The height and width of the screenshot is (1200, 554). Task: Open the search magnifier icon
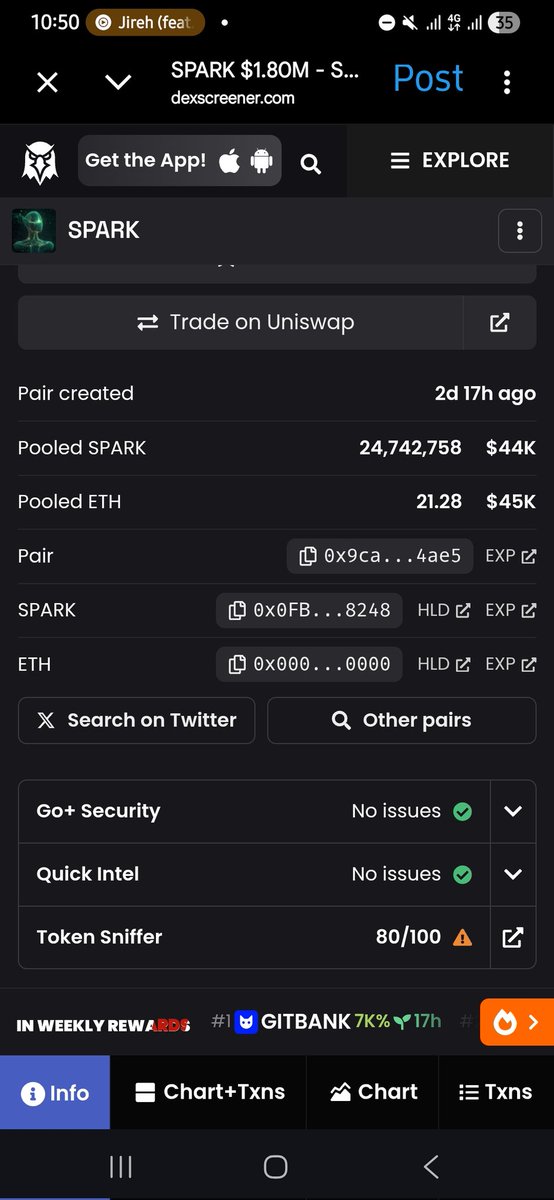pyautogui.click(x=311, y=163)
